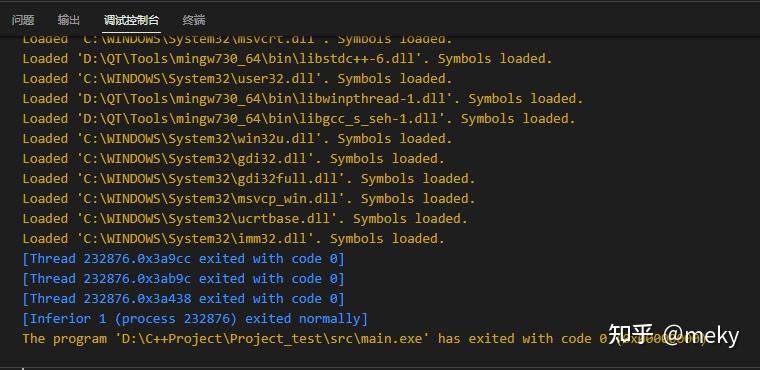Viewport: 760px width, 370px height.
Task: Select the user32.dll symbols loaded line
Action: [237, 79]
